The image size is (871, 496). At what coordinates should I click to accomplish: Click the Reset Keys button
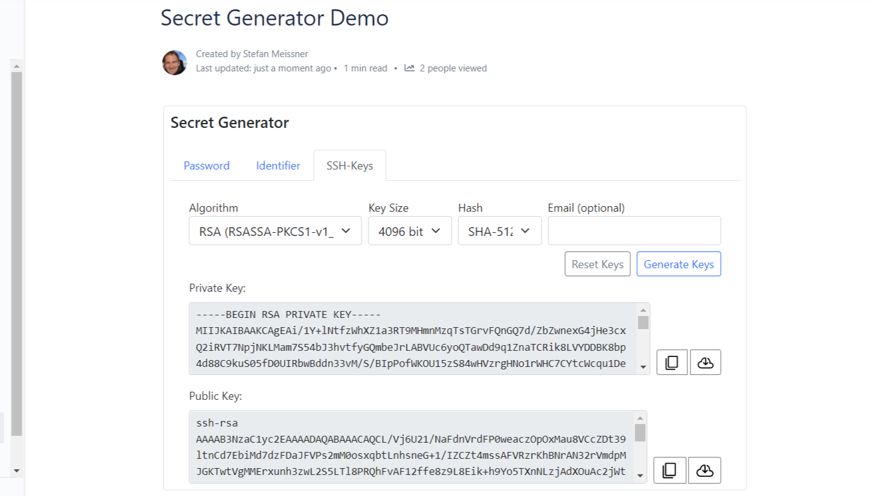tap(597, 264)
